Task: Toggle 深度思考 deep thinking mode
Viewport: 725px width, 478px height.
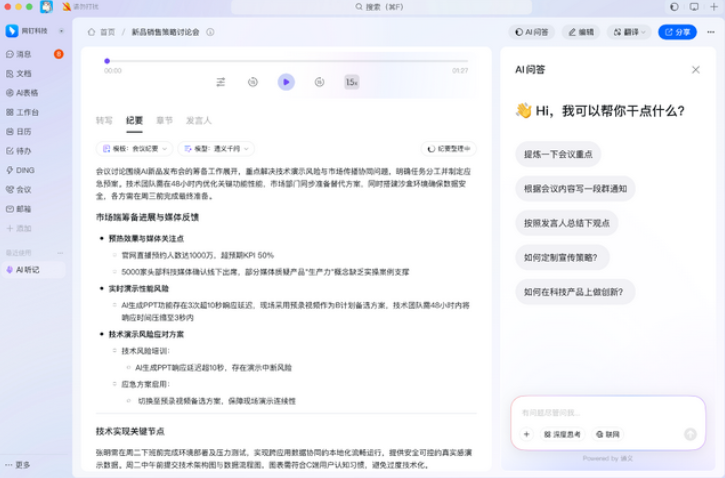Action: tap(562, 434)
